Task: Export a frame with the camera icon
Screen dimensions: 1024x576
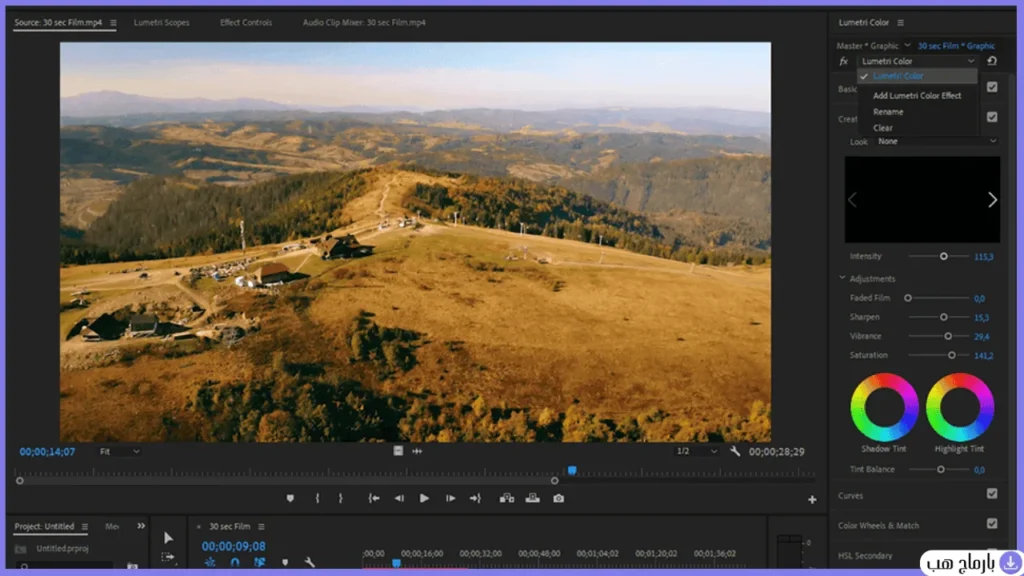Action: tap(558, 498)
